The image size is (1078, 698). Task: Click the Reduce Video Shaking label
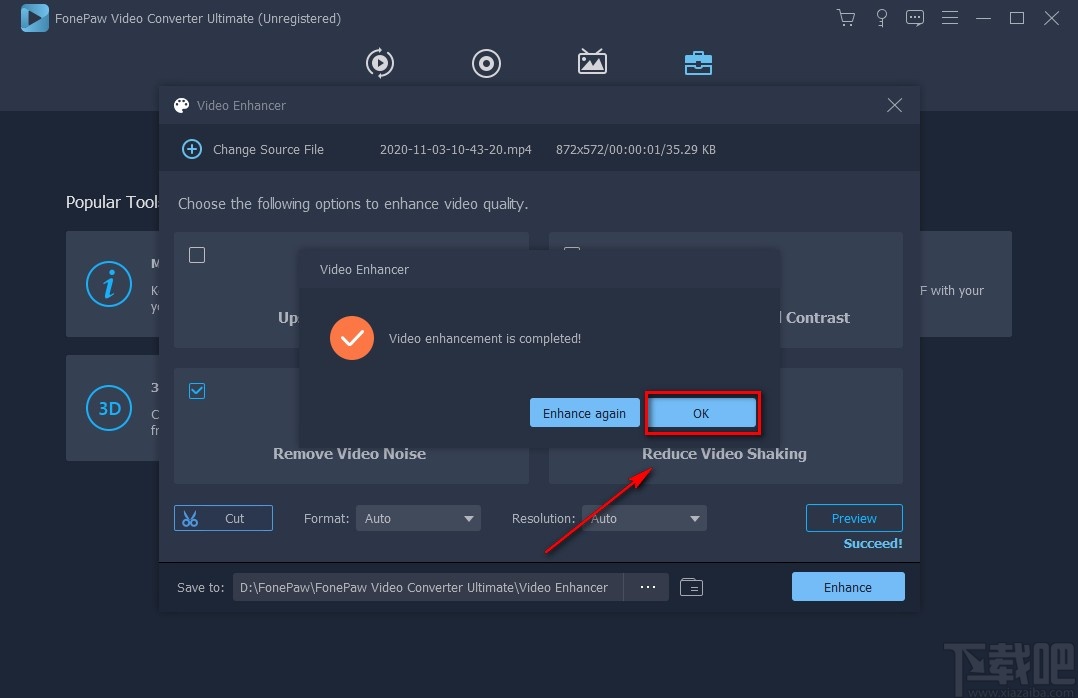724,454
